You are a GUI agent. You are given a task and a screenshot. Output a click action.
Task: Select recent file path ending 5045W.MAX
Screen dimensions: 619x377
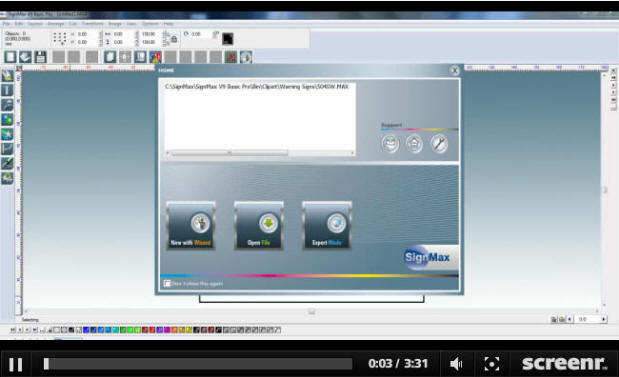(257, 86)
